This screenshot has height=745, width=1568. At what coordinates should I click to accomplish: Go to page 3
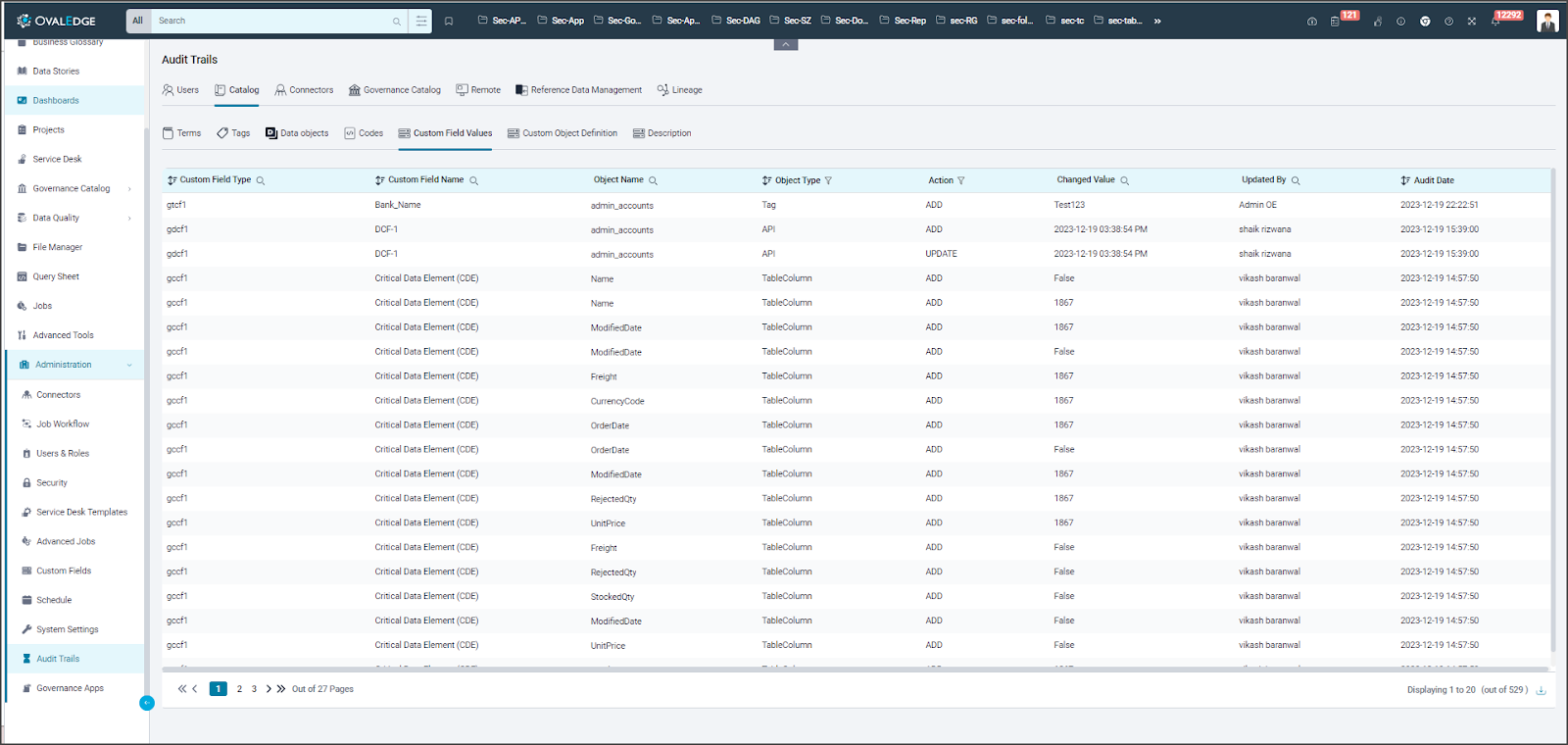point(254,689)
